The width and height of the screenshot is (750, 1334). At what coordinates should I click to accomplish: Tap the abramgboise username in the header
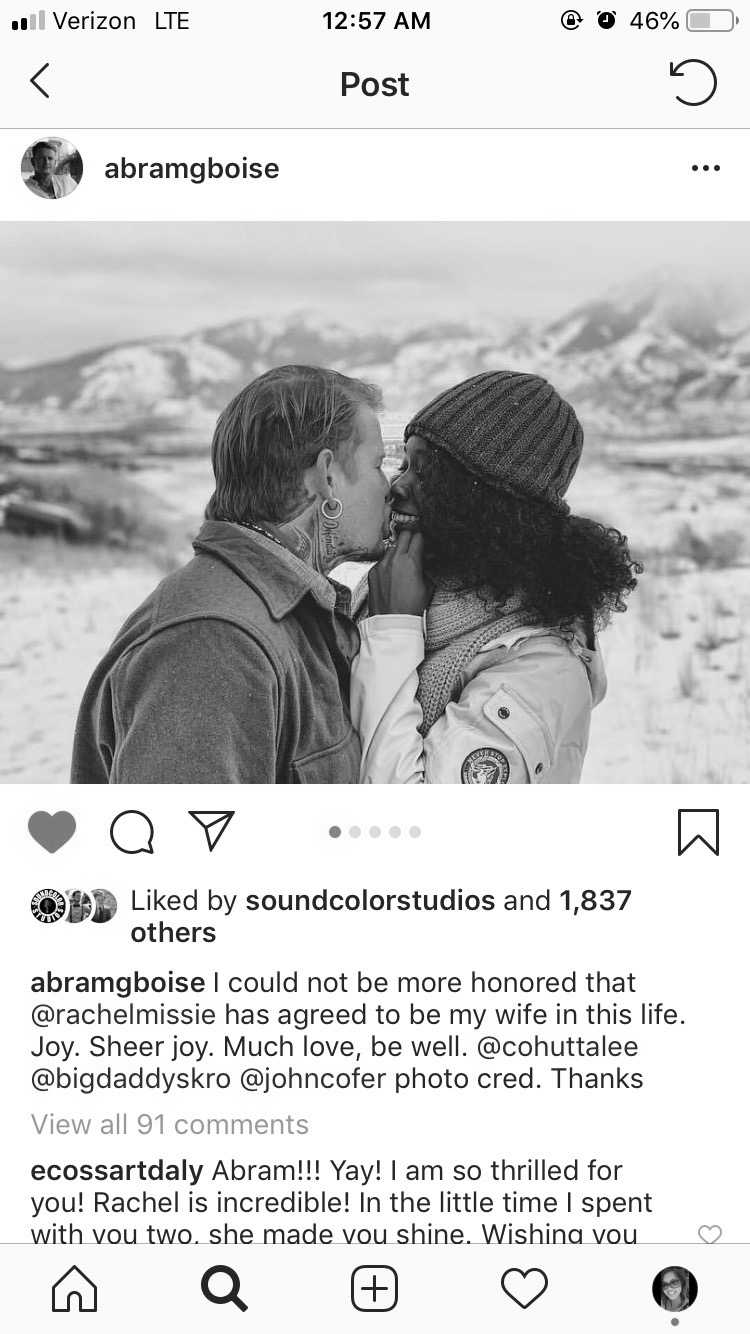click(x=192, y=168)
